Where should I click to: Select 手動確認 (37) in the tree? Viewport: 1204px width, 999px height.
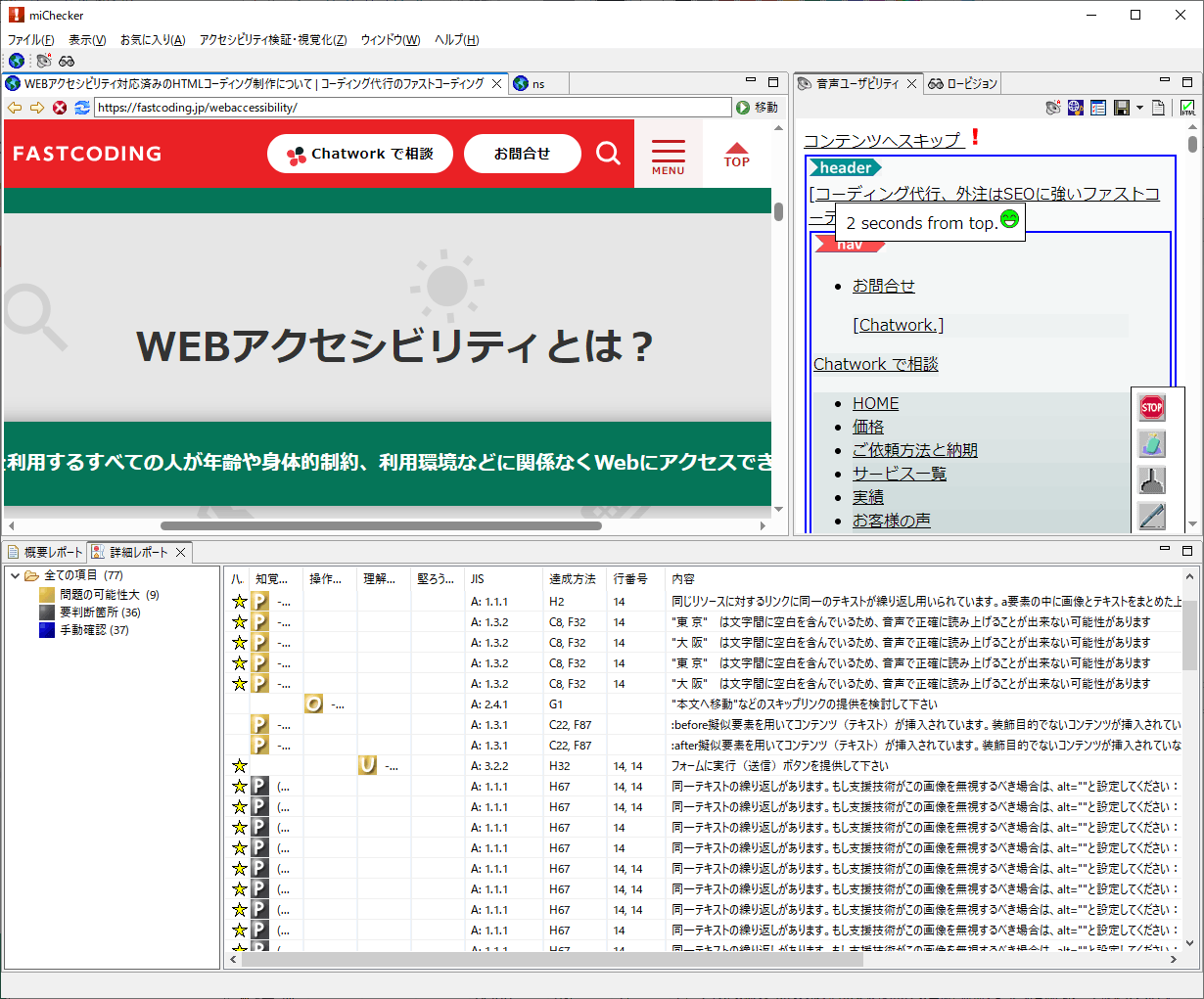[x=94, y=629]
